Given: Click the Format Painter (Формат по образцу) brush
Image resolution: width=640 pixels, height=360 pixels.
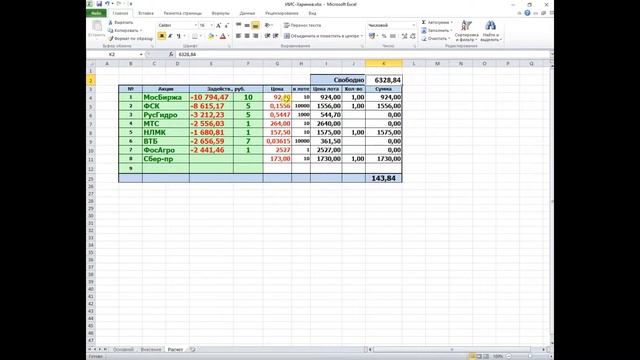Looking at the screenshot, I should (x=130, y=39).
